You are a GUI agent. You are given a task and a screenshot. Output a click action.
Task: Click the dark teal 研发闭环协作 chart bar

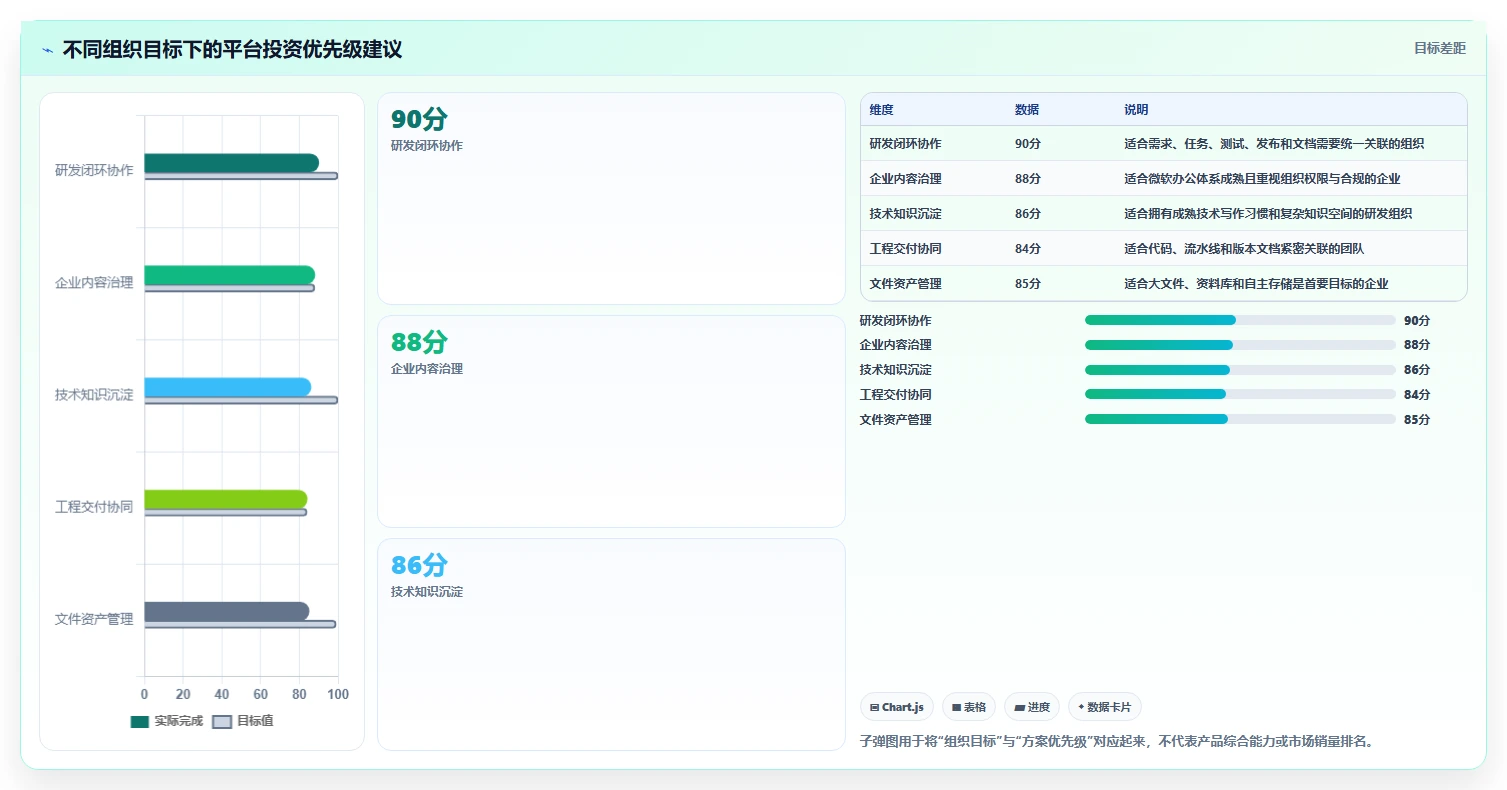pos(231,162)
